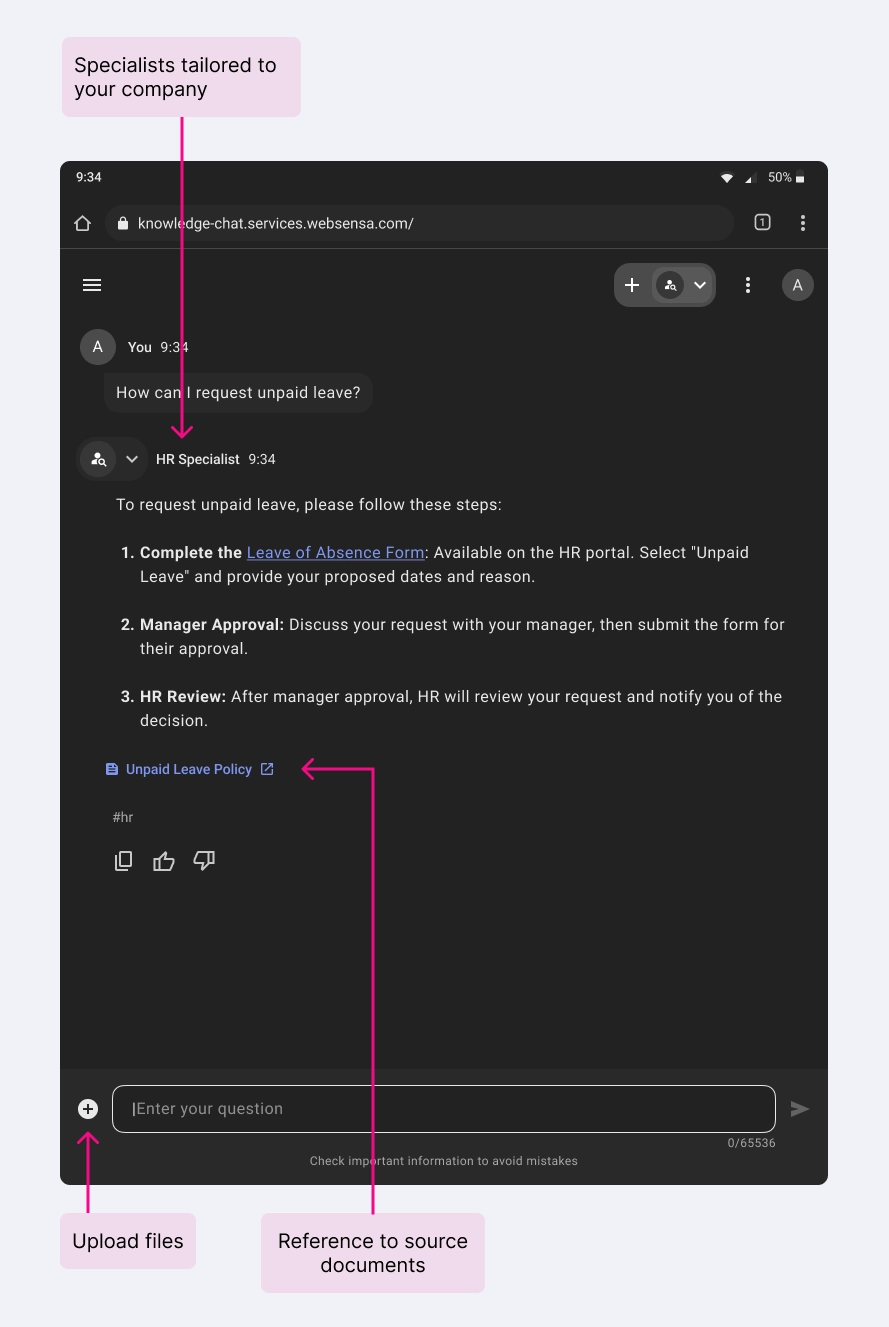Open the Unpaid Leave Policy external link
889x1327 pixels.
tap(266, 769)
